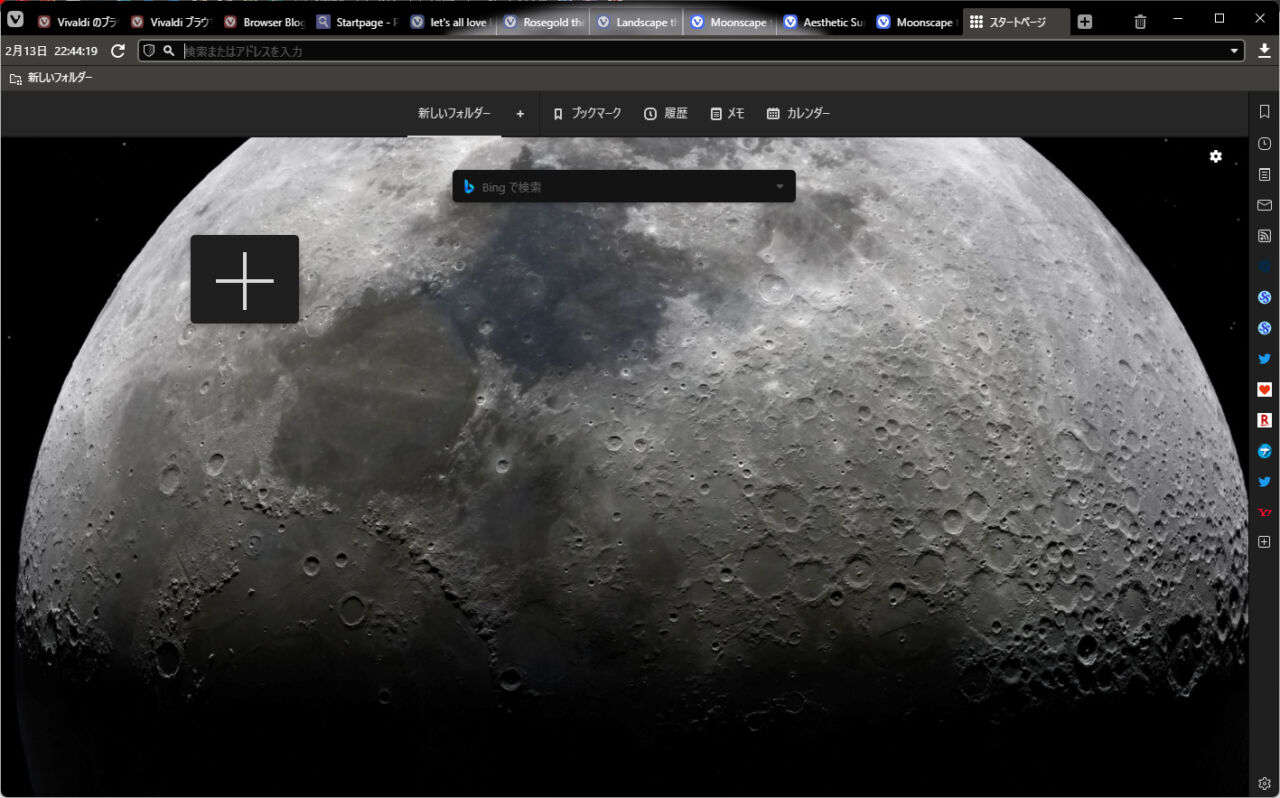Switch to Aesthetic Sun tab
Screen dimensions: 1280x798
pyautogui.click(x=823, y=22)
